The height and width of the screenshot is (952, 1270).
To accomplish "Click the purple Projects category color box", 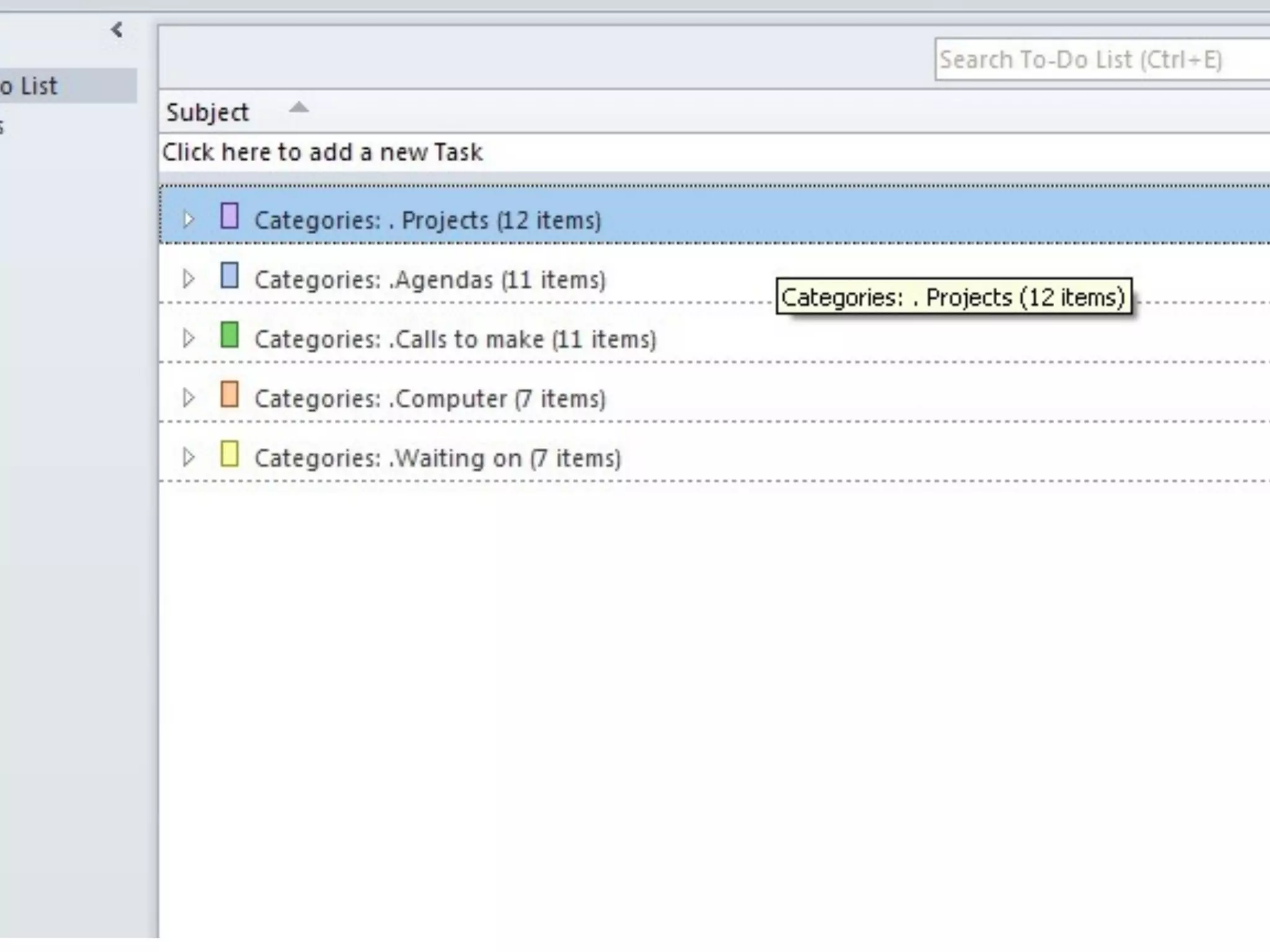I will [x=229, y=216].
